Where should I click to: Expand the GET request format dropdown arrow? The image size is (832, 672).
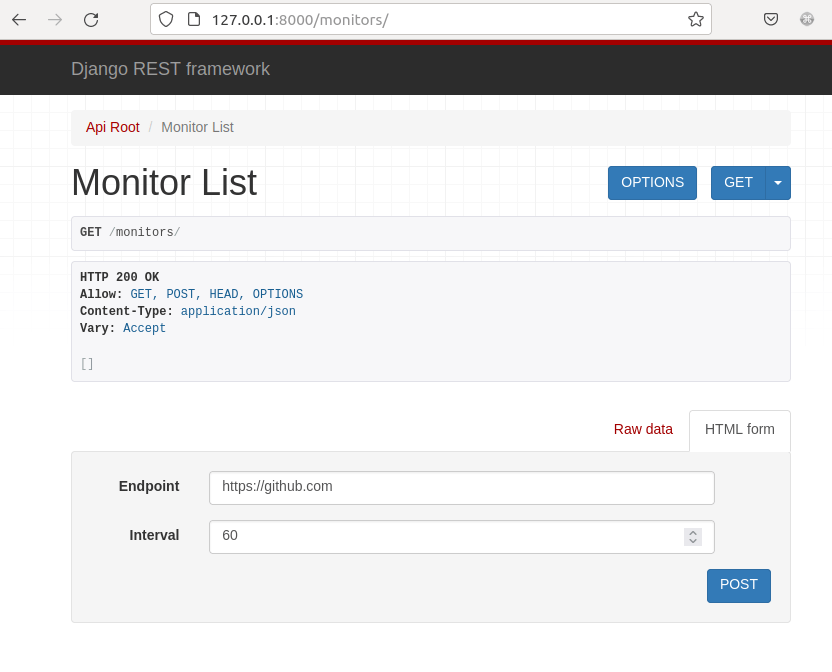tap(777, 182)
